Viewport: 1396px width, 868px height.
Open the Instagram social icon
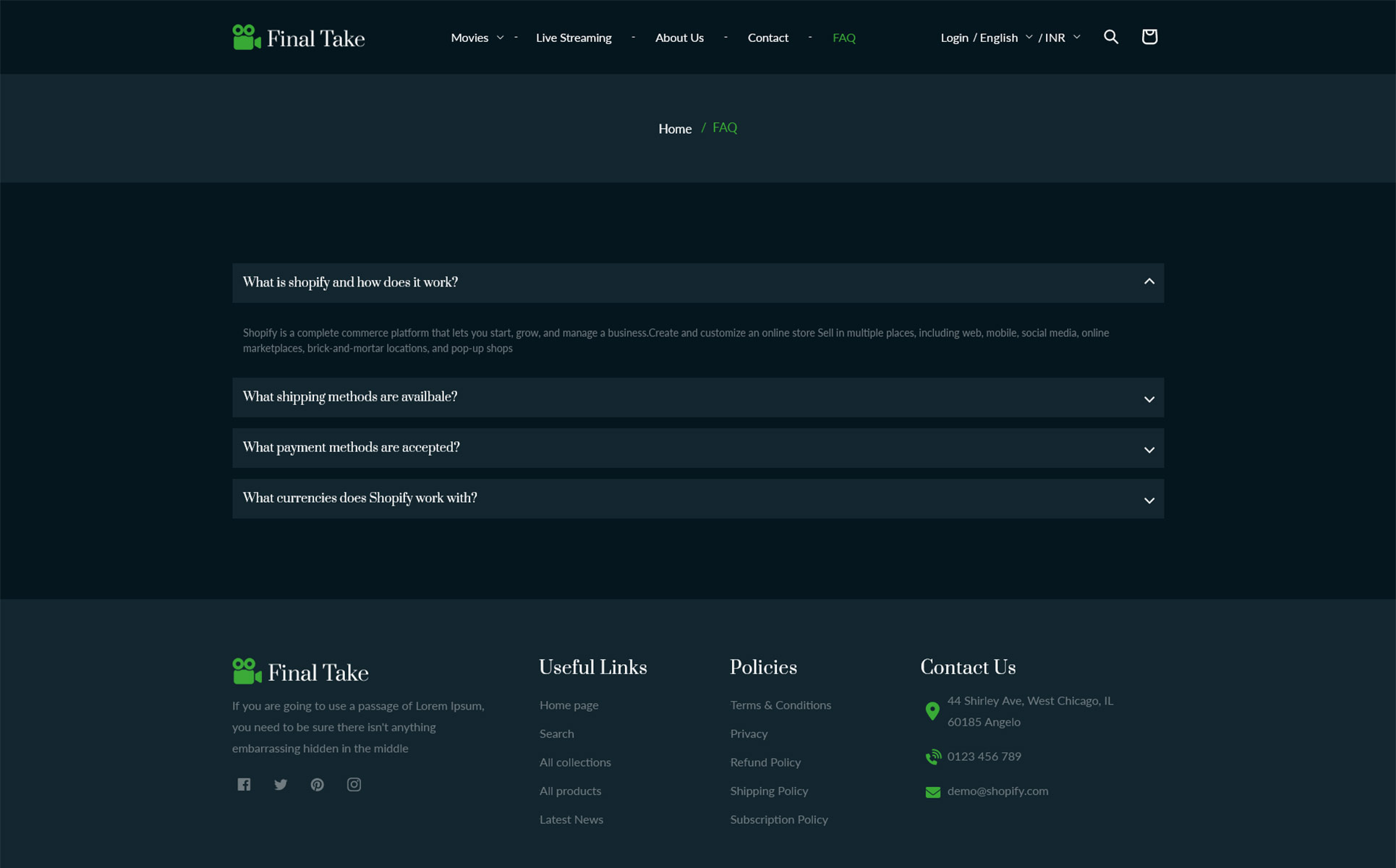pos(354,784)
